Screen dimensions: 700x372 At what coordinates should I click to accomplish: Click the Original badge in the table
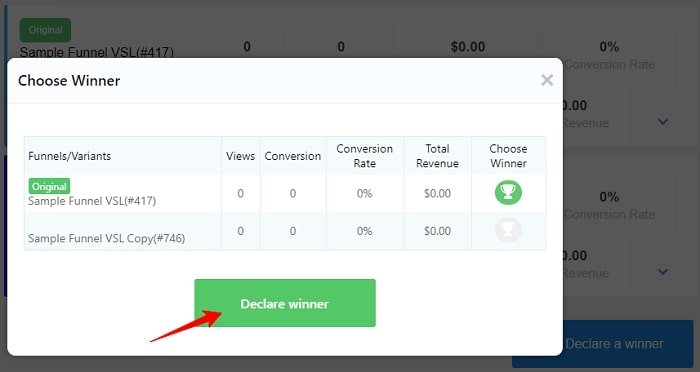point(50,186)
